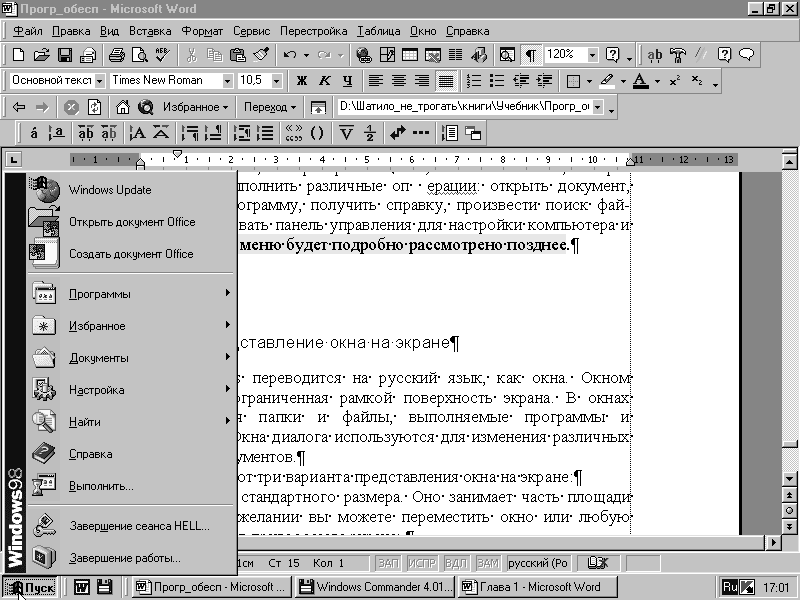Apply superscript formatting
This screenshot has height=600, width=800.
[674, 81]
